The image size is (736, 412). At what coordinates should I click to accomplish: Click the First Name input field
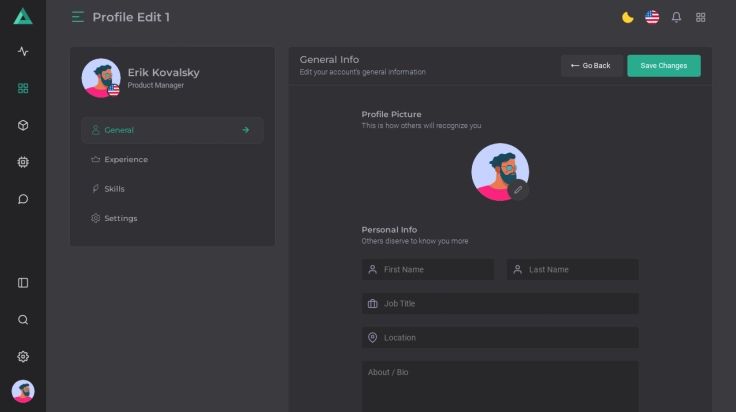pyautogui.click(x=428, y=270)
